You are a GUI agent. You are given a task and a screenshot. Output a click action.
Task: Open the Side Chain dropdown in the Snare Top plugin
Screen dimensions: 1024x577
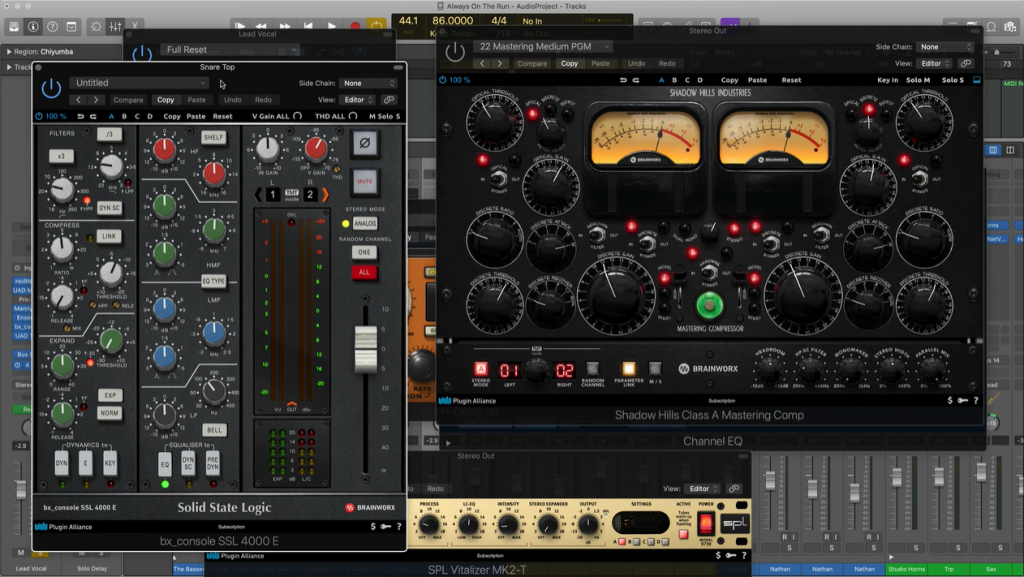(368, 83)
